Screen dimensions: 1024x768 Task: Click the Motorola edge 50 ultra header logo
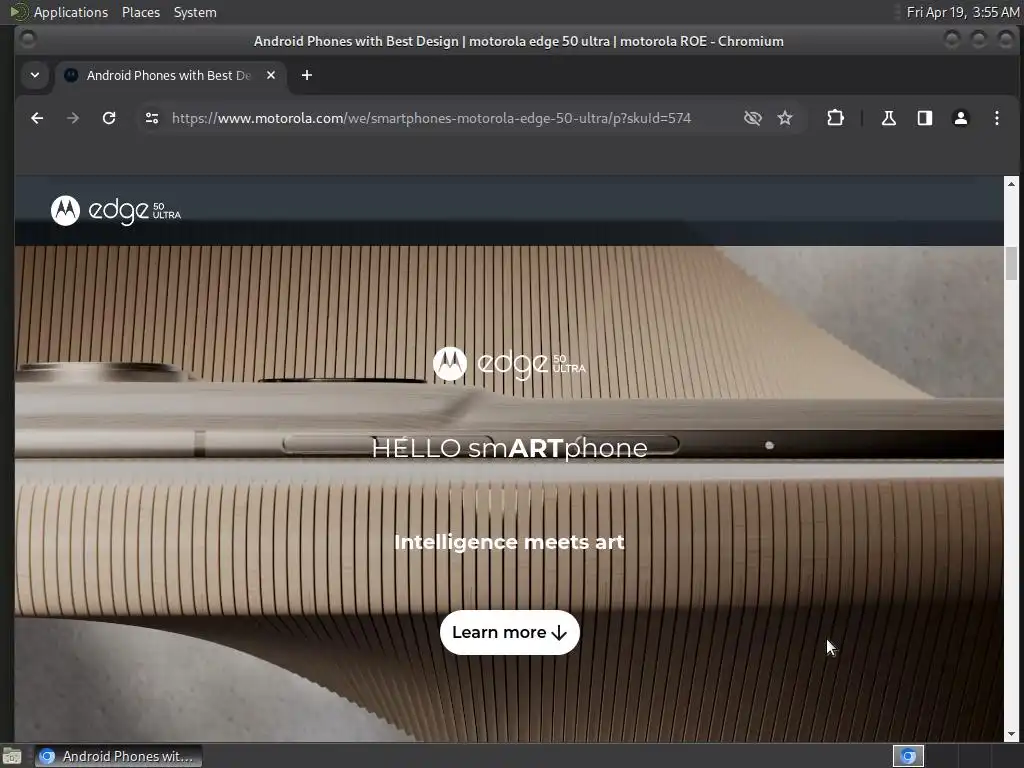116,210
